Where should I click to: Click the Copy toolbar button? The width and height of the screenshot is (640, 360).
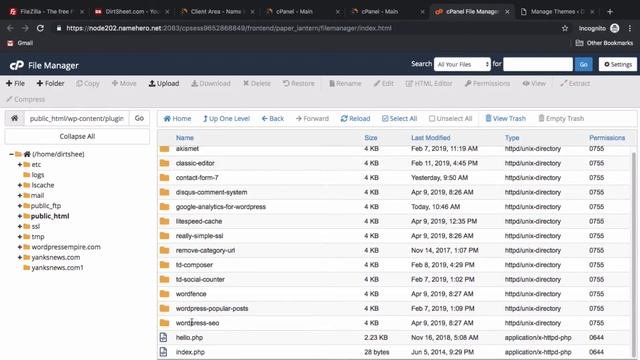pos(88,83)
